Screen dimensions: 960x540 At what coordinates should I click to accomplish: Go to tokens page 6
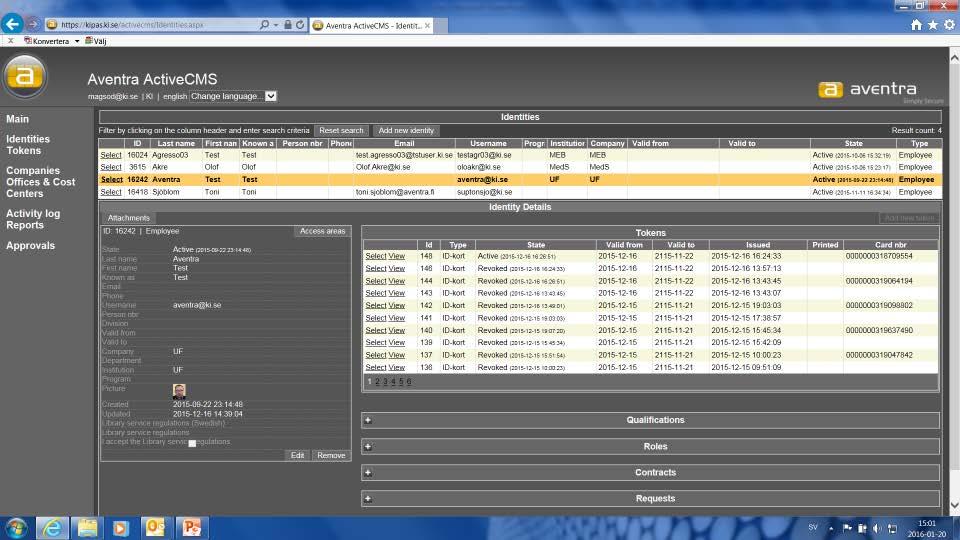tap(409, 381)
